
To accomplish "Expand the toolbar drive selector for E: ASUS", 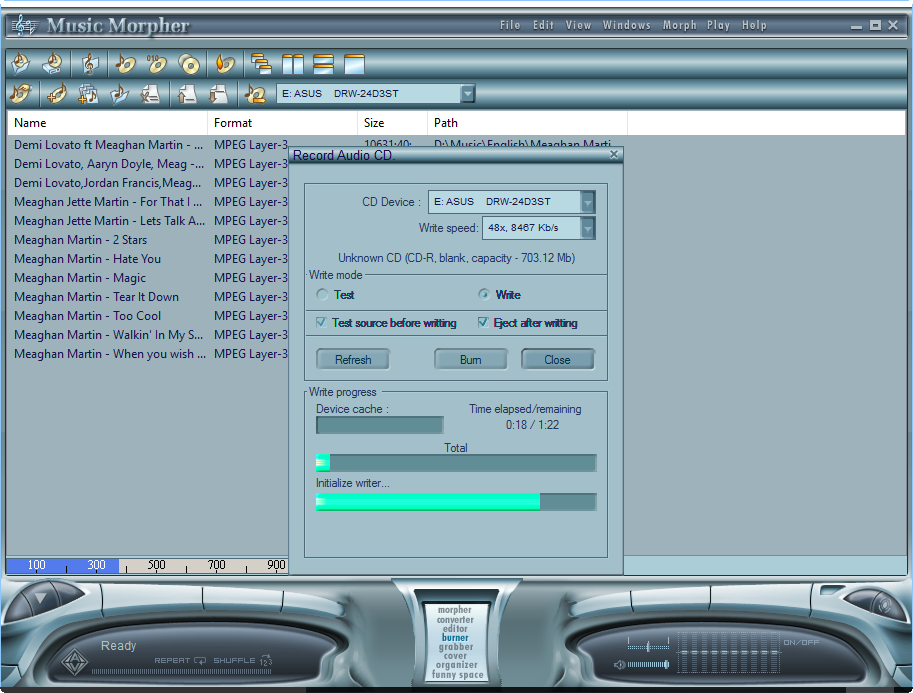I will (467, 94).
